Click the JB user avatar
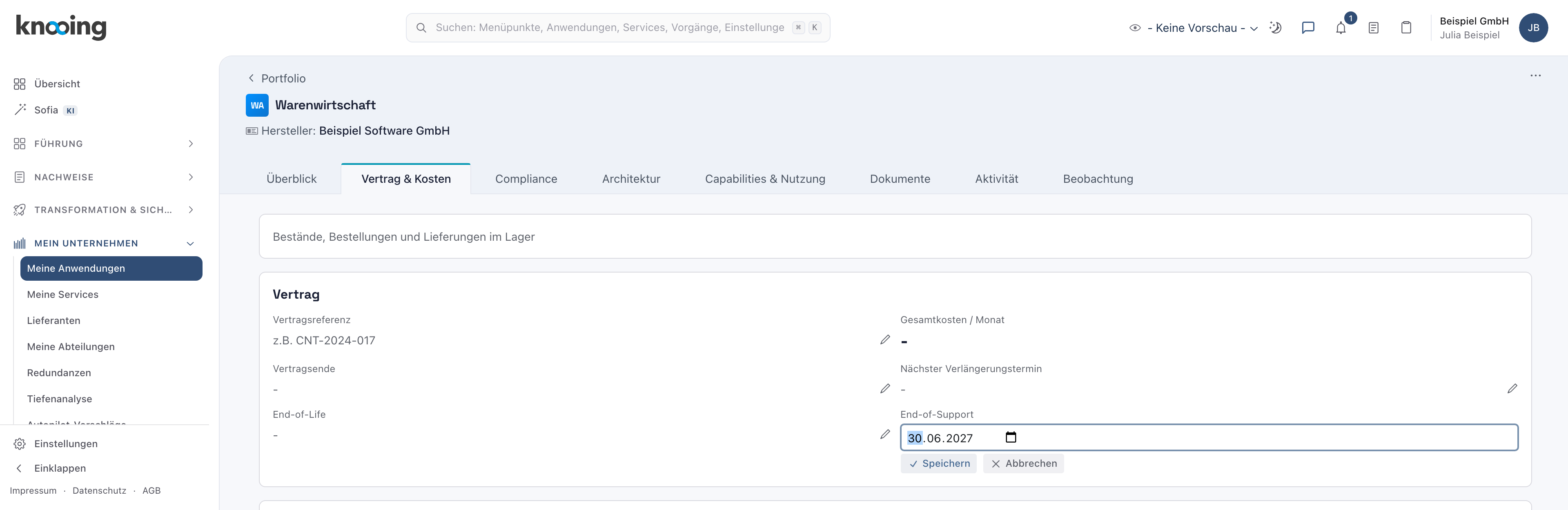 (x=1533, y=28)
